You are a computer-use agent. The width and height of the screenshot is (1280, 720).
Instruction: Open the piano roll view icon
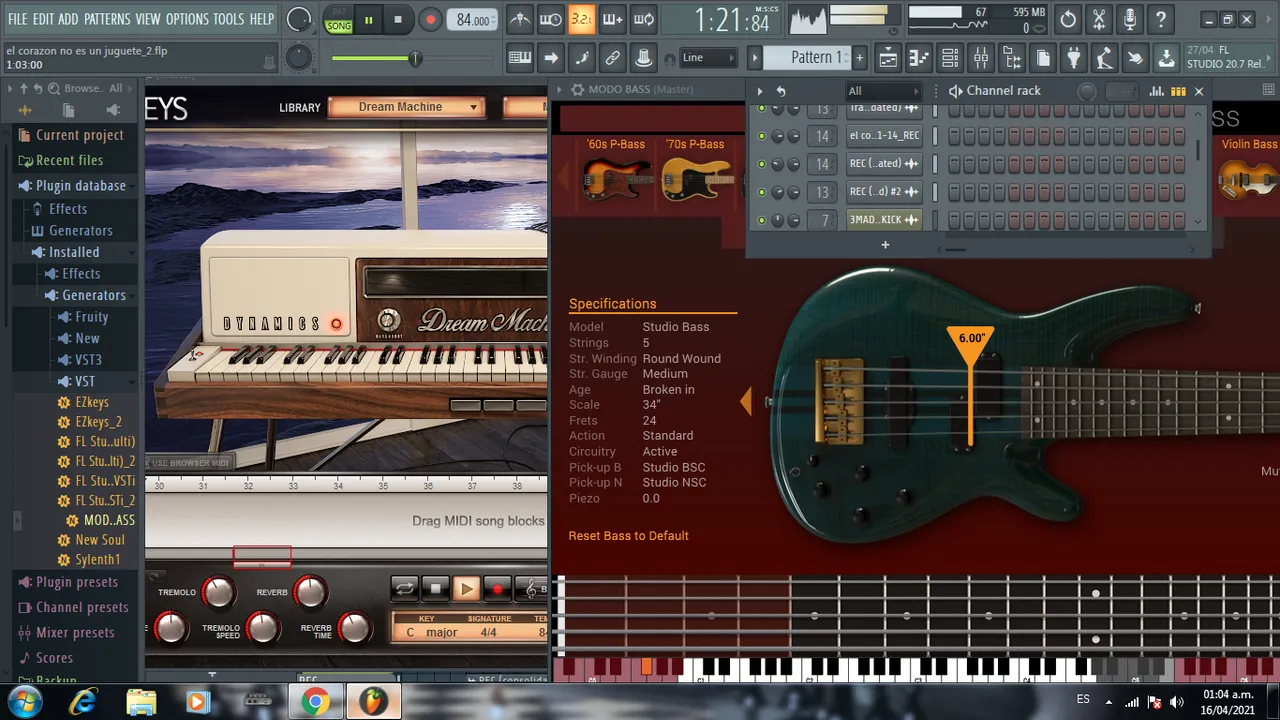919,58
